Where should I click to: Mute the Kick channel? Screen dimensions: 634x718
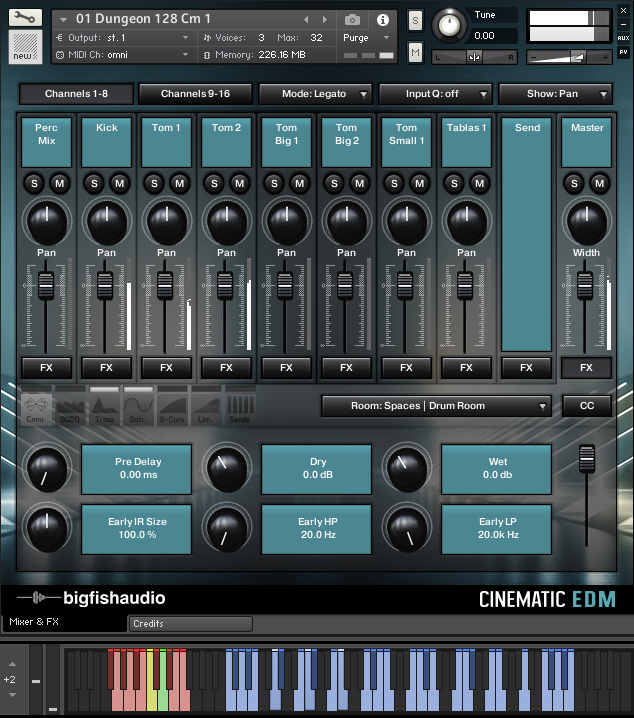(x=119, y=184)
